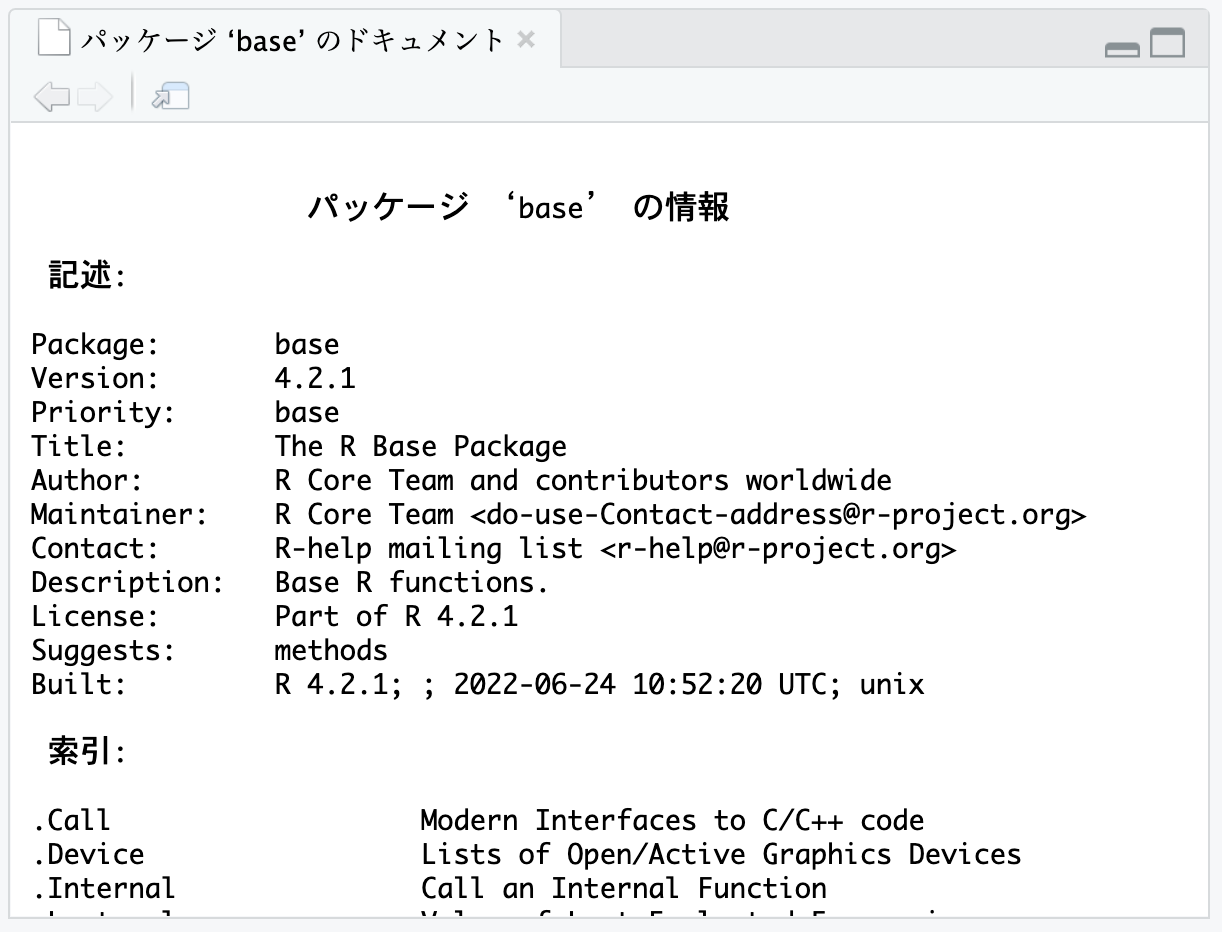This screenshot has width=1222, height=932.
Task: Click 'Modern Interfaces to C/C++ code' text
Action: click(x=671, y=821)
